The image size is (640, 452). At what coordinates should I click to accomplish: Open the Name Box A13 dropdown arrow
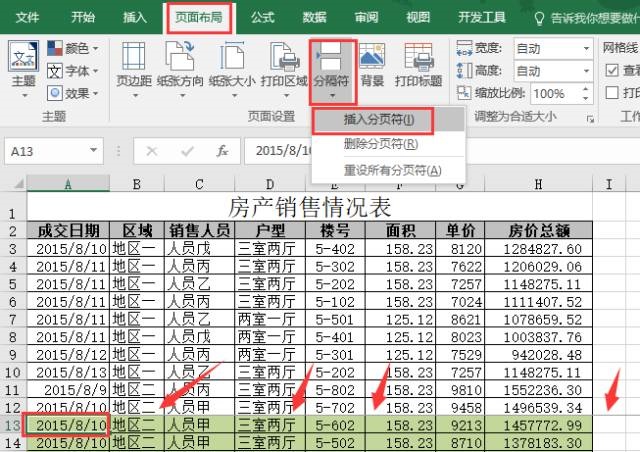pos(93,151)
